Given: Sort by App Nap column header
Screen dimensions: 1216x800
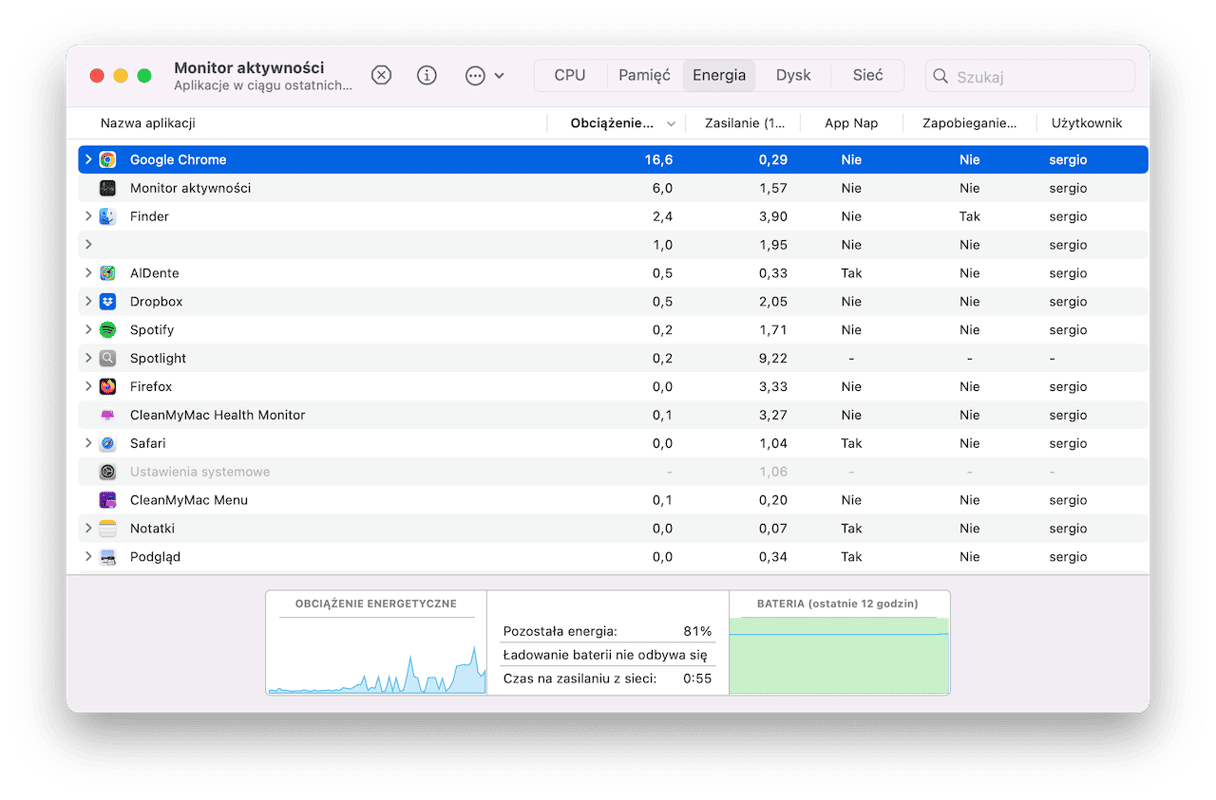Looking at the screenshot, I should (x=851, y=123).
